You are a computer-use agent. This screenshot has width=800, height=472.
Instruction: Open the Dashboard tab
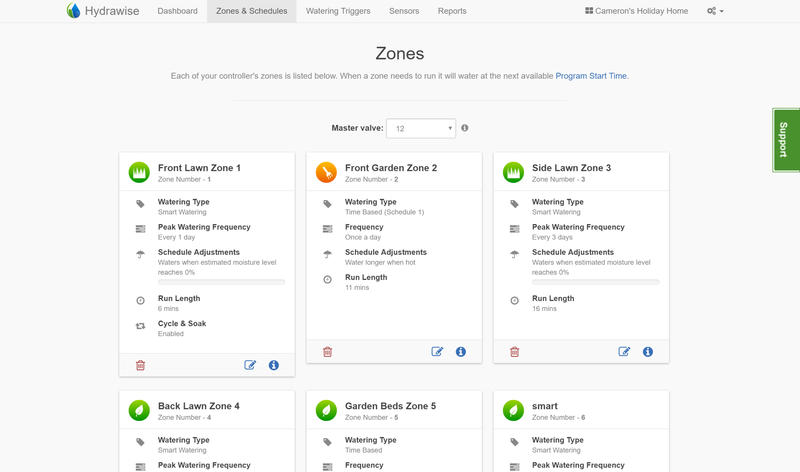[177, 11]
